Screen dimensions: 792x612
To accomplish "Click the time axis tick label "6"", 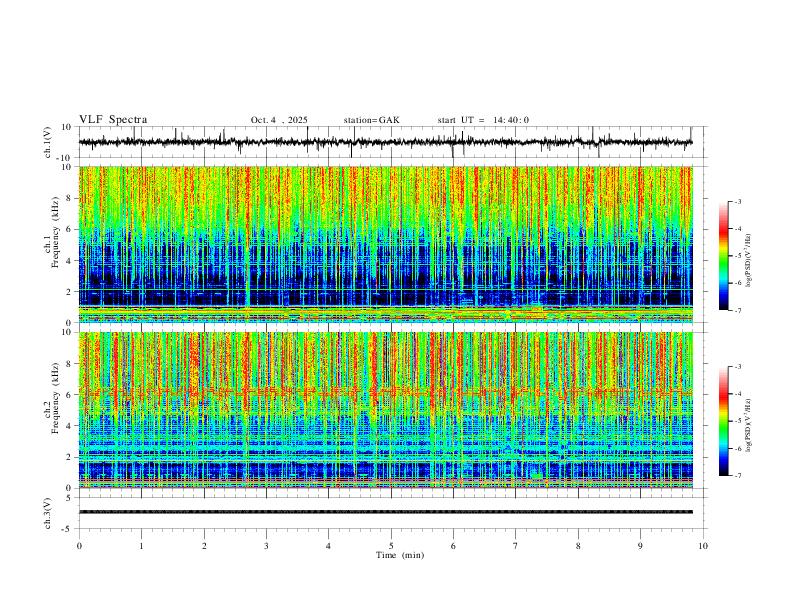I will coord(454,546).
